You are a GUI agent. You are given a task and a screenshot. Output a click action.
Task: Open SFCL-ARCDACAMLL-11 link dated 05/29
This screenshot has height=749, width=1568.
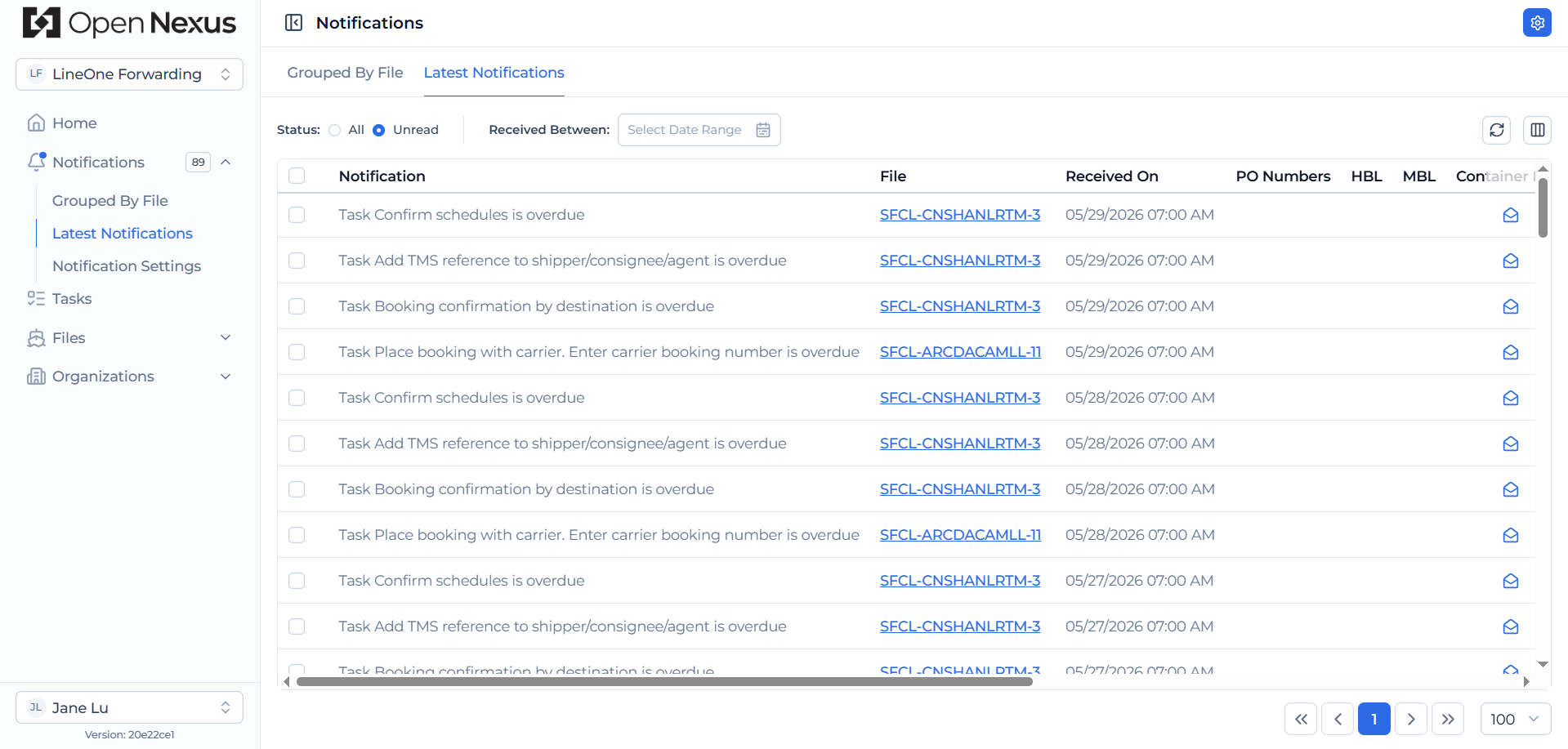960,352
